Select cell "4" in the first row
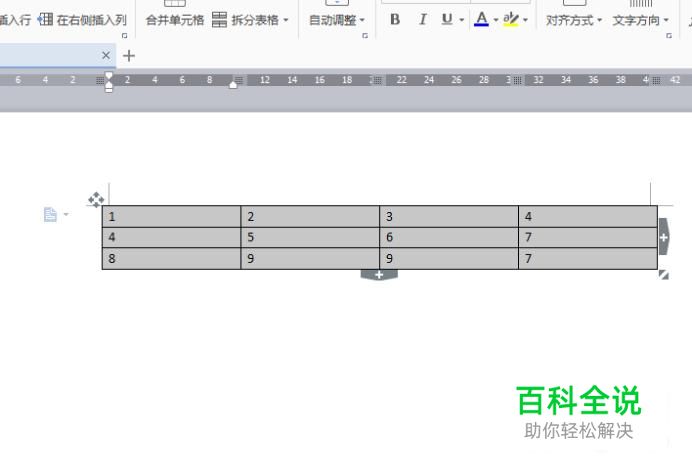 [588, 216]
